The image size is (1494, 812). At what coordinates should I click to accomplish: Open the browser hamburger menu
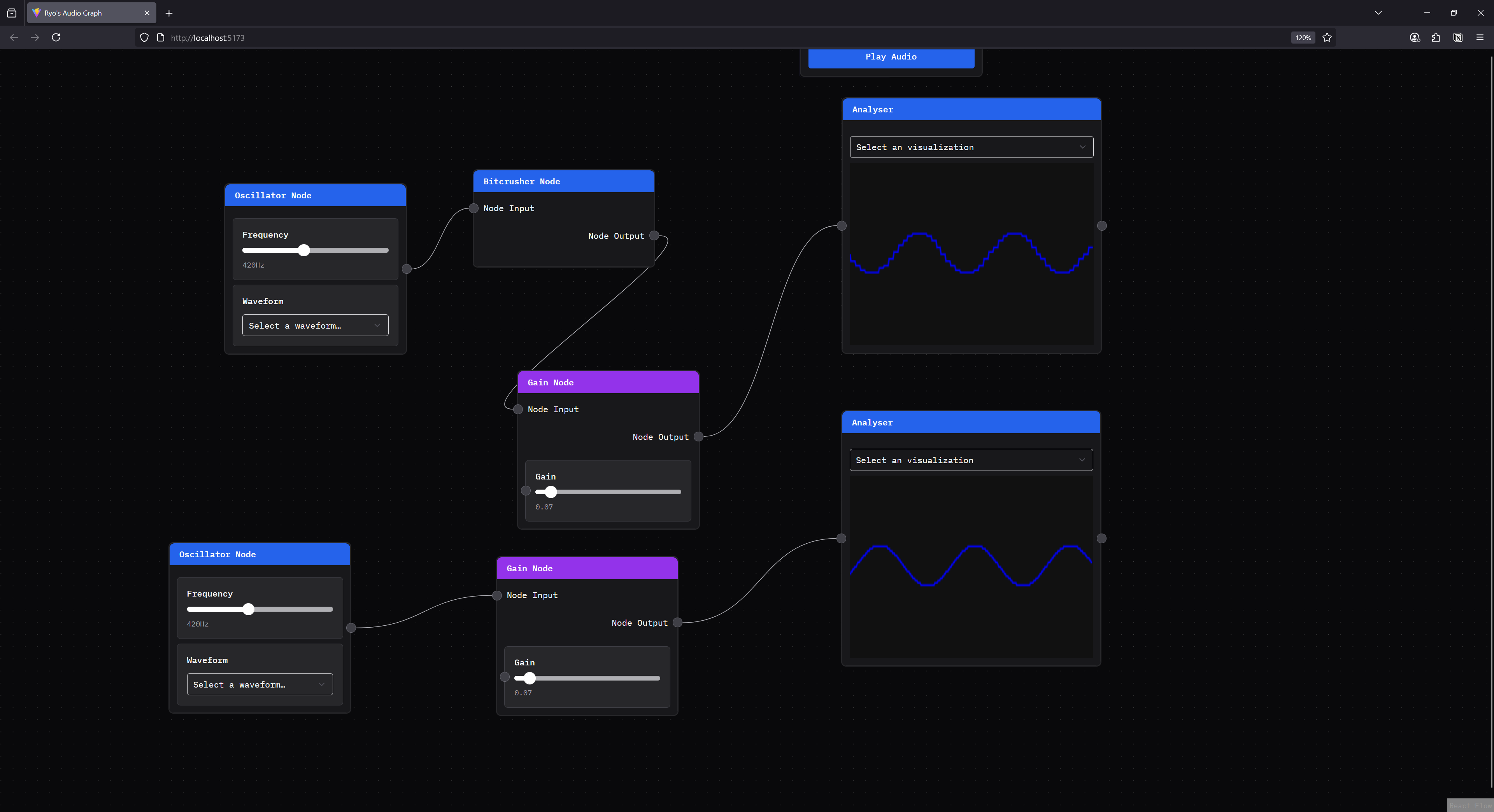[1480, 37]
